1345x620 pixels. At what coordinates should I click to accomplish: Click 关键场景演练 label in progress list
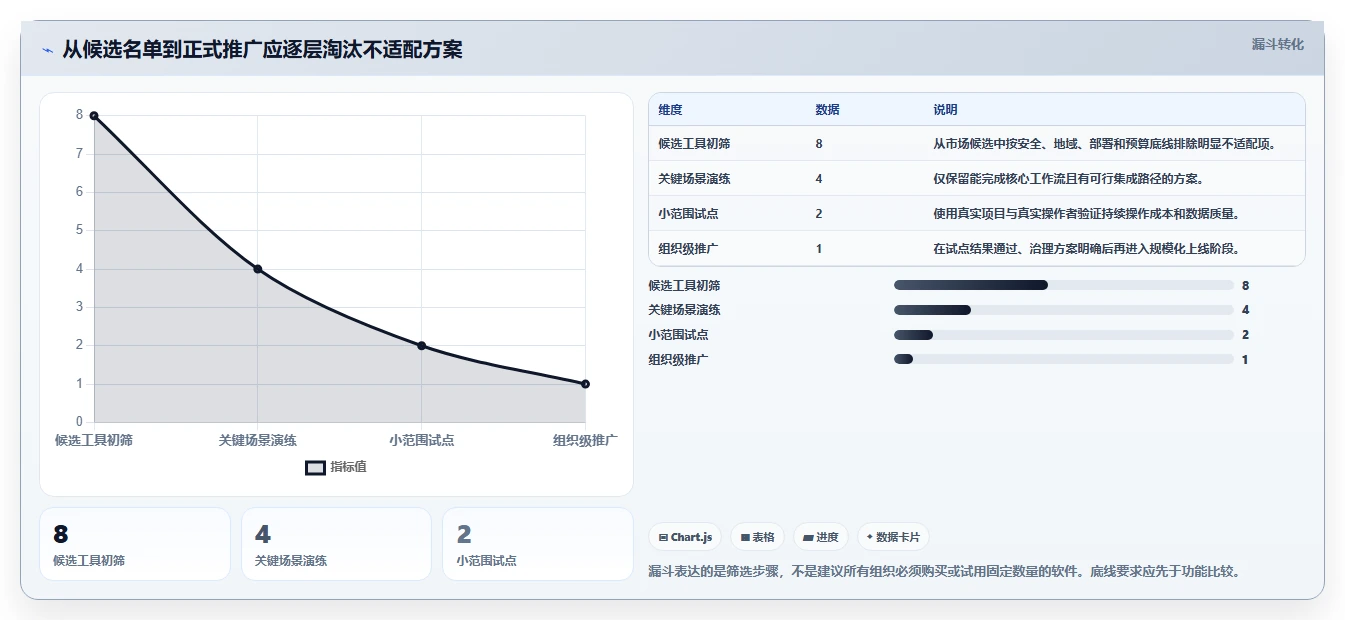coord(684,310)
